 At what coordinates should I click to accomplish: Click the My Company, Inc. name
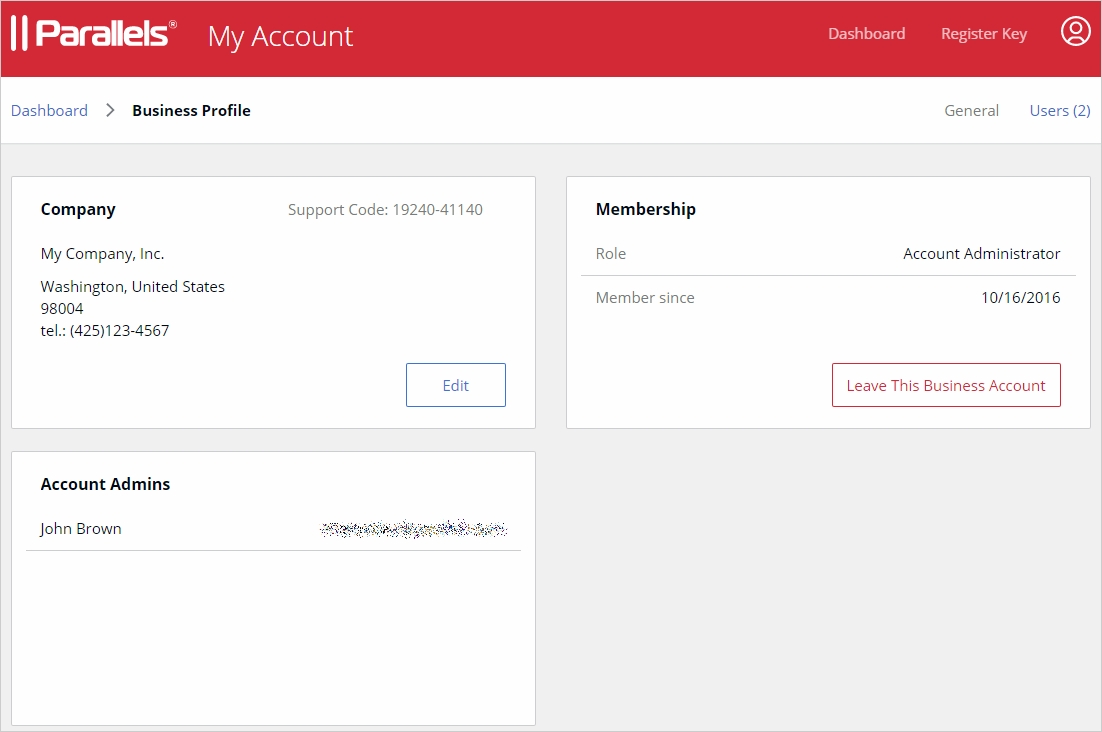[x=102, y=254]
